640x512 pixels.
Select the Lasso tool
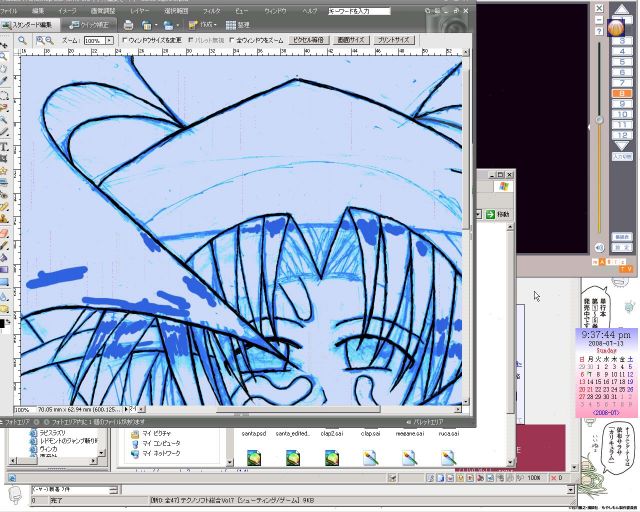4,108
